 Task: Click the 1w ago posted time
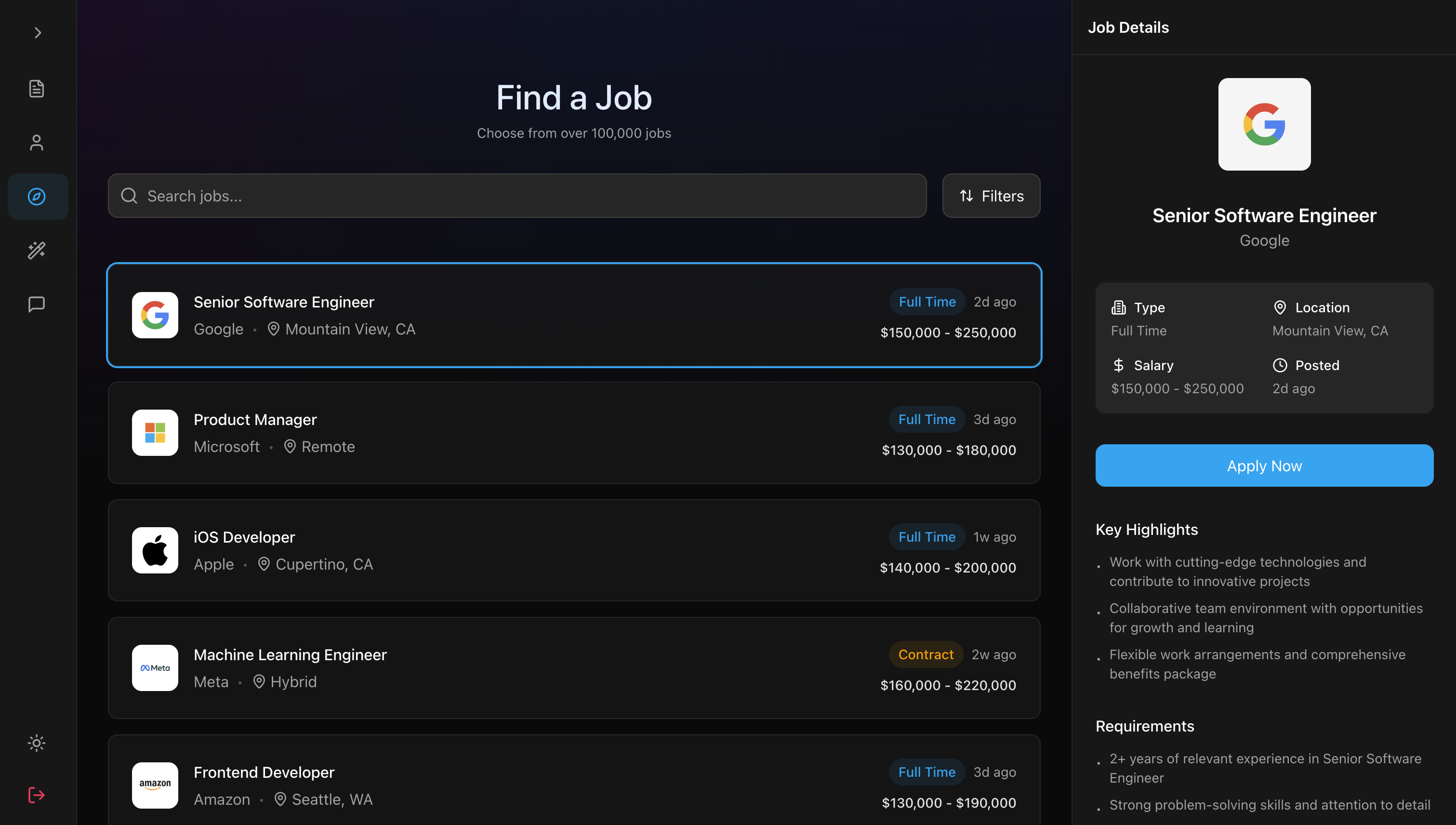pos(995,537)
